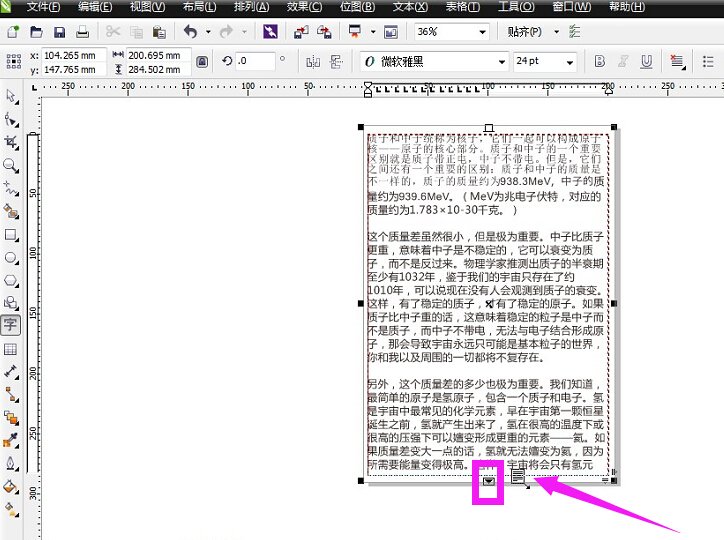Image resolution: width=724 pixels, height=540 pixels.
Task: Click the text frame overflow tab
Action: point(489,482)
